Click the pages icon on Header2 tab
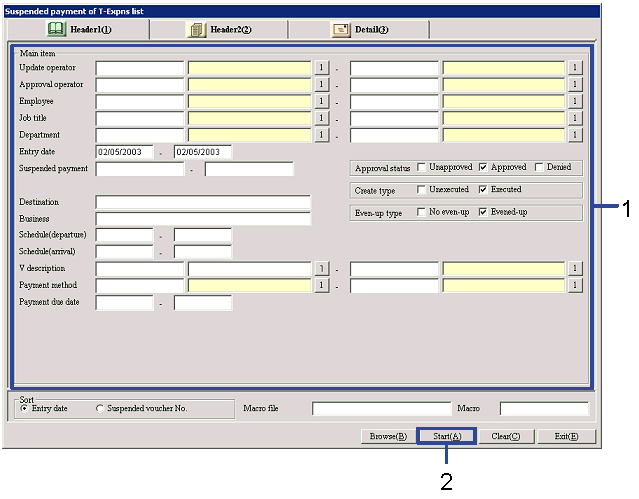Screen dimensions: 639x499 [x=196, y=29]
